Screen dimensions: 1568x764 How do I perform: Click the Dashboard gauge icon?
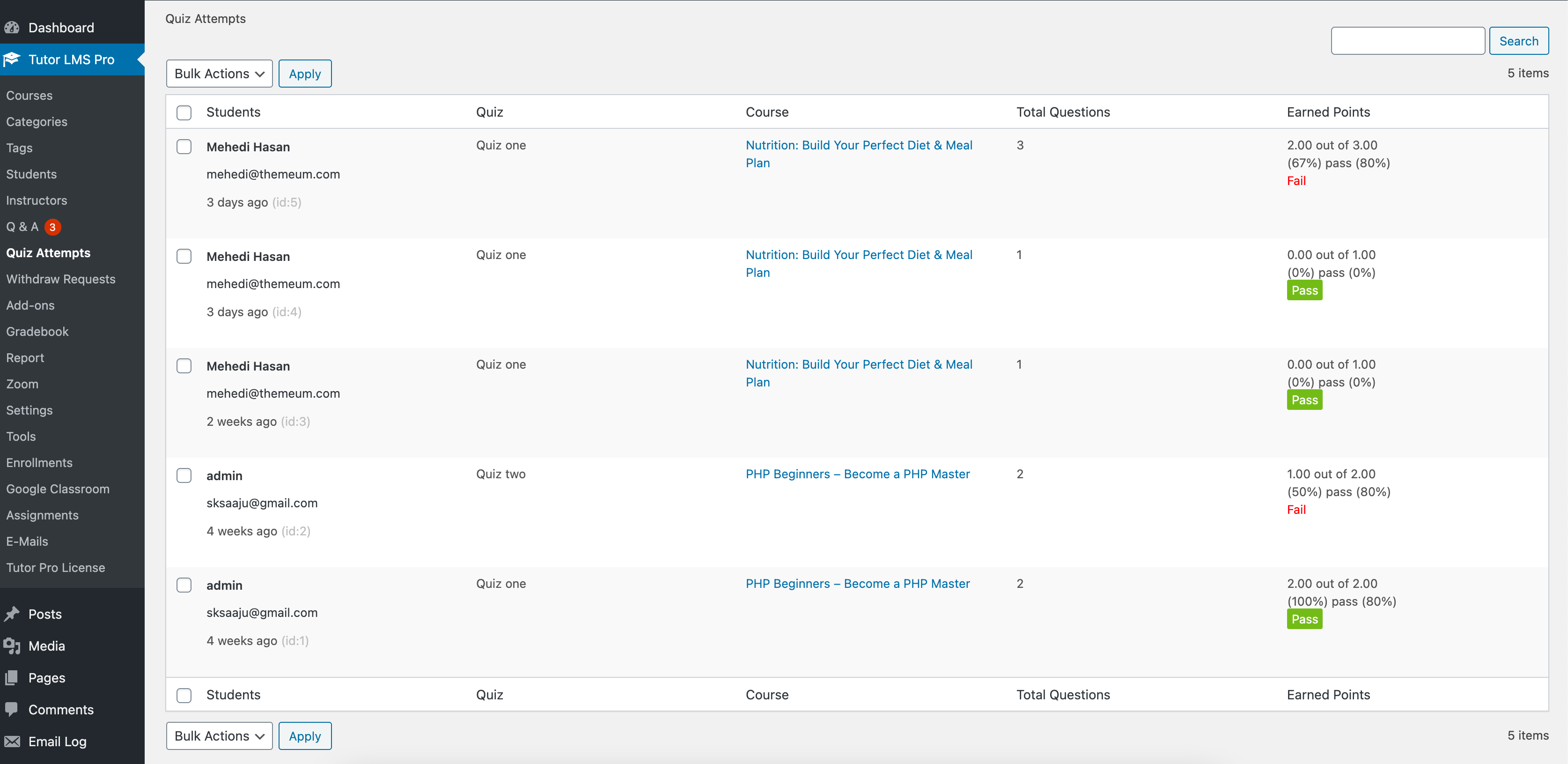[12, 27]
